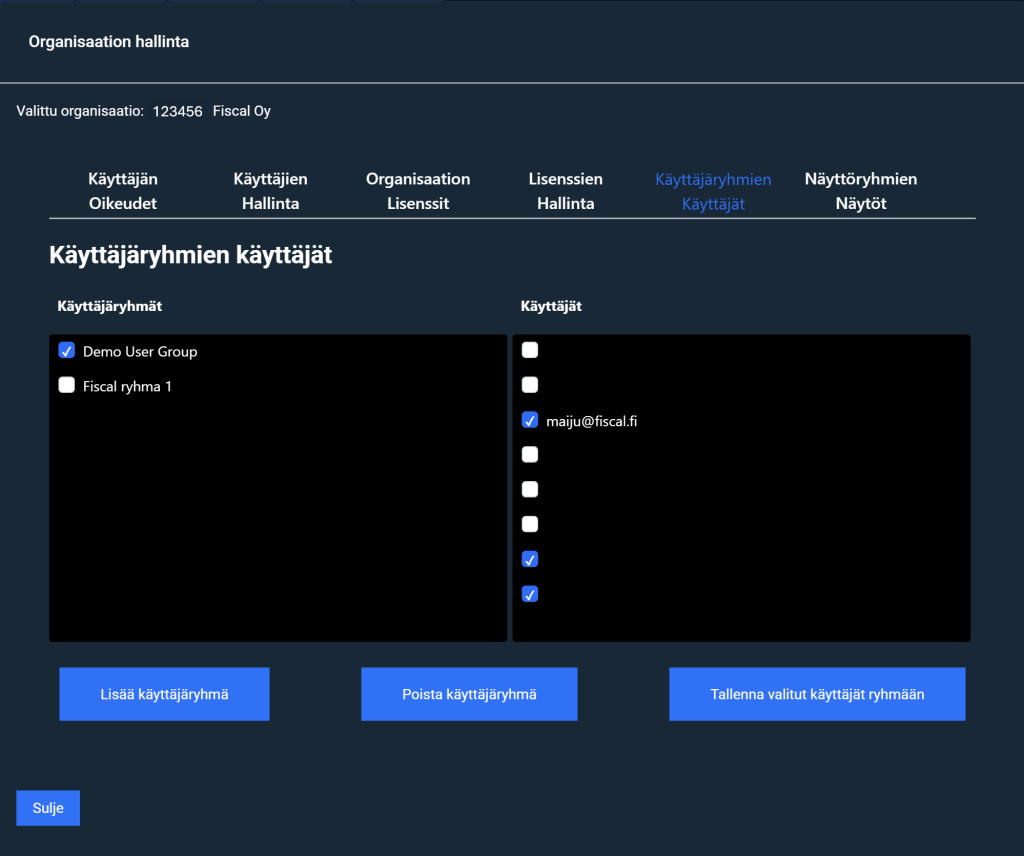The width and height of the screenshot is (1024, 856).
Task: Open the Käyttäjän Oikeudet tab
Action: 123,191
